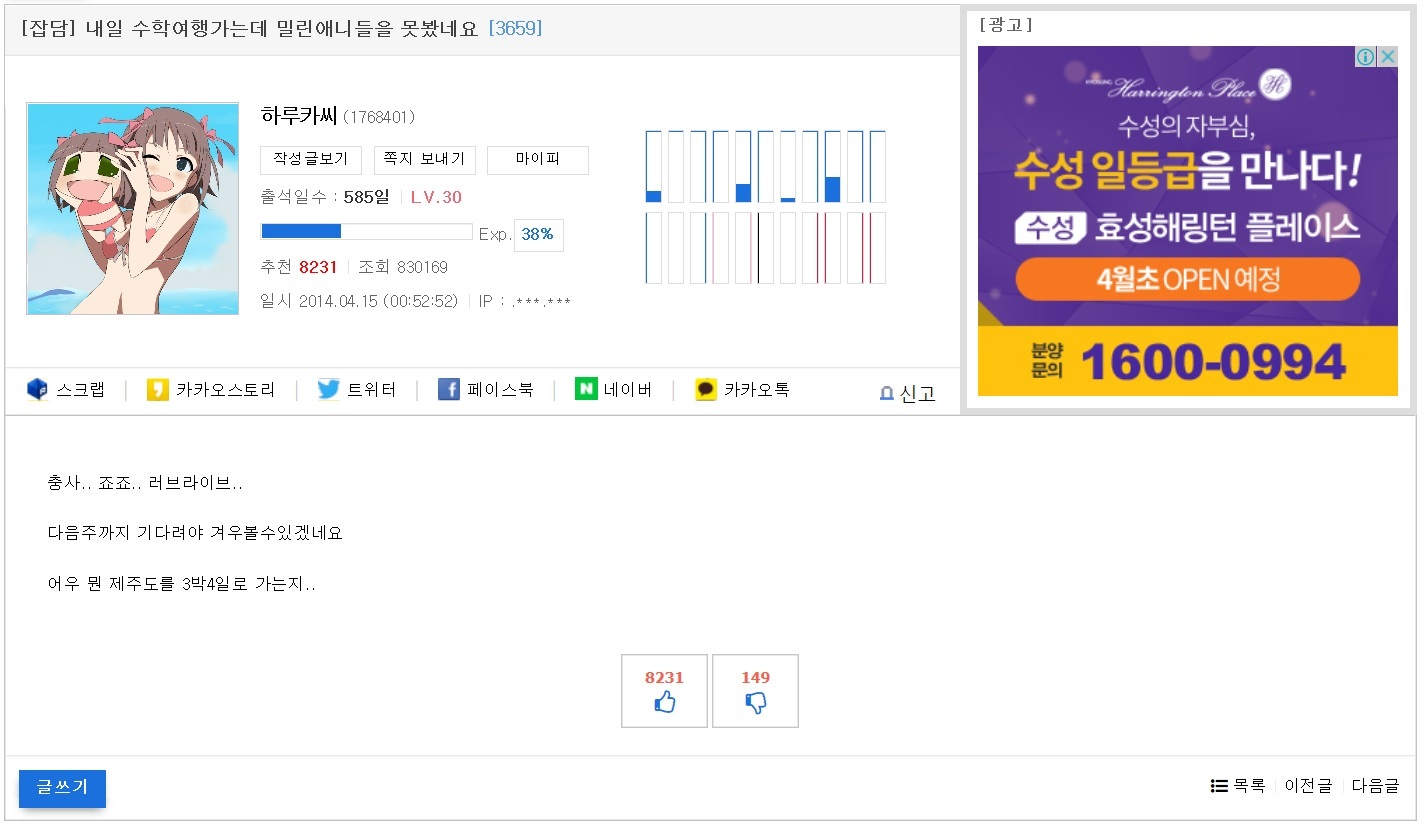Viewport: 1424px width, 825px height.
Task: Open the 마이피 page button
Action: click(x=538, y=160)
